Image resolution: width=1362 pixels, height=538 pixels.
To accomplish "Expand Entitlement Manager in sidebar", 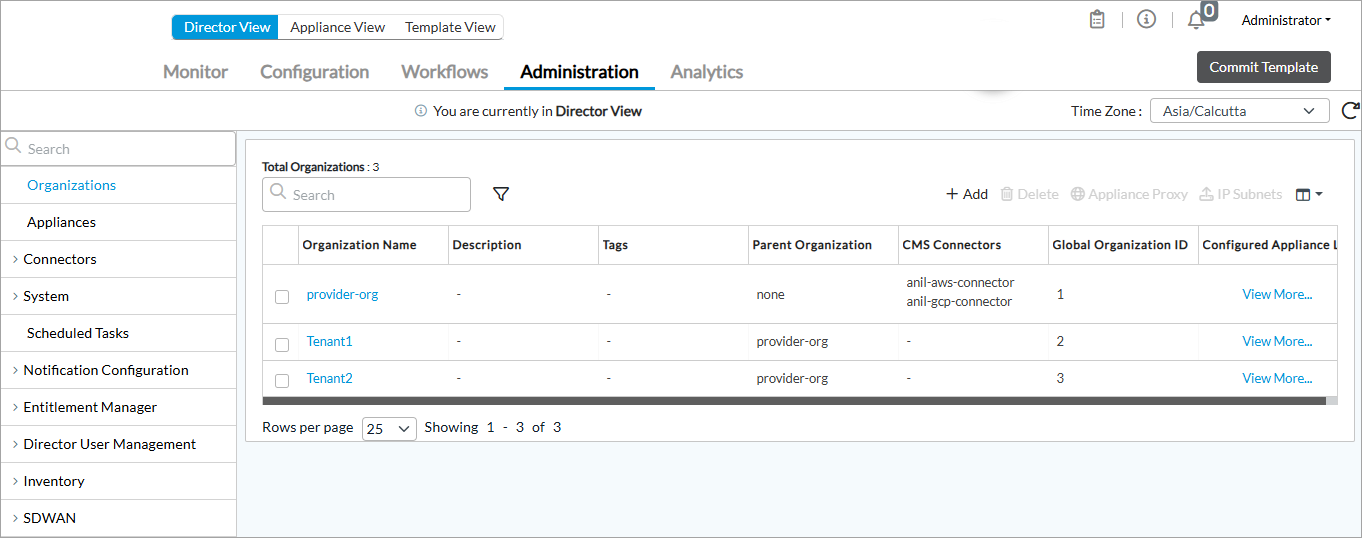I will (90, 407).
